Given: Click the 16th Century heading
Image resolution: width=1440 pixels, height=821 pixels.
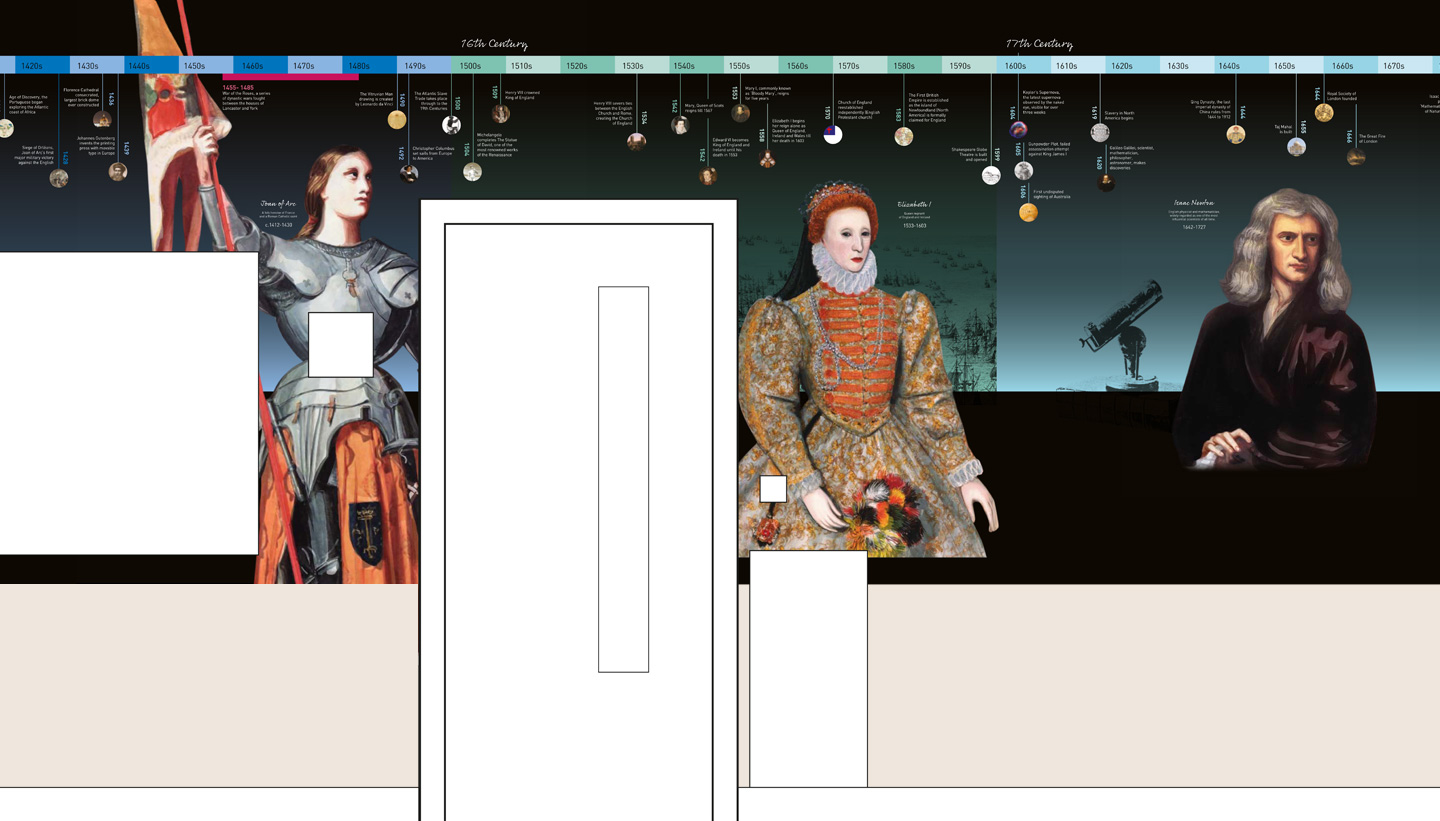Looking at the screenshot, I should tap(494, 44).
